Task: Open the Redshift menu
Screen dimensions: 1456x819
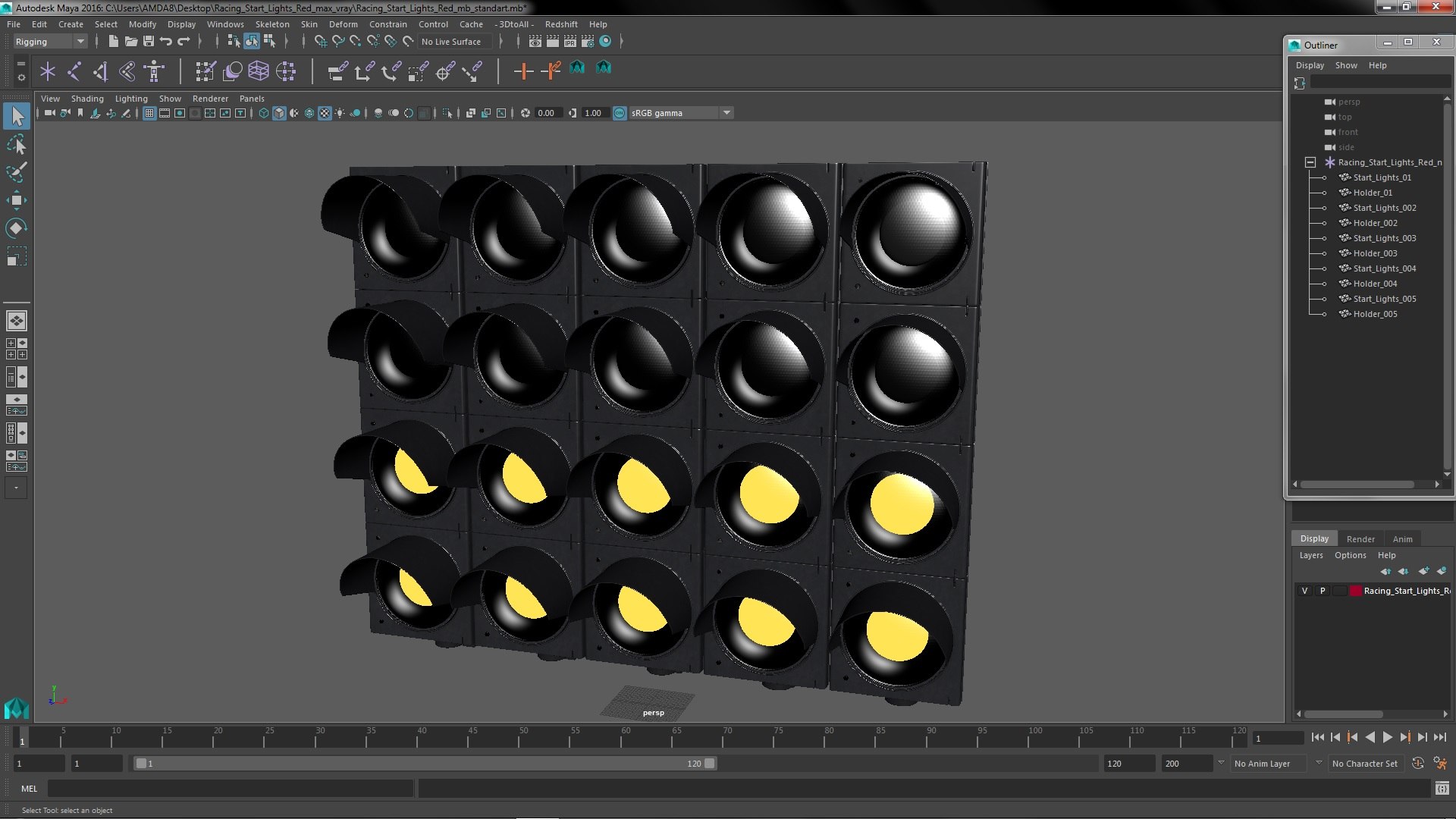Action: pyautogui.click(x=561, y=24)
